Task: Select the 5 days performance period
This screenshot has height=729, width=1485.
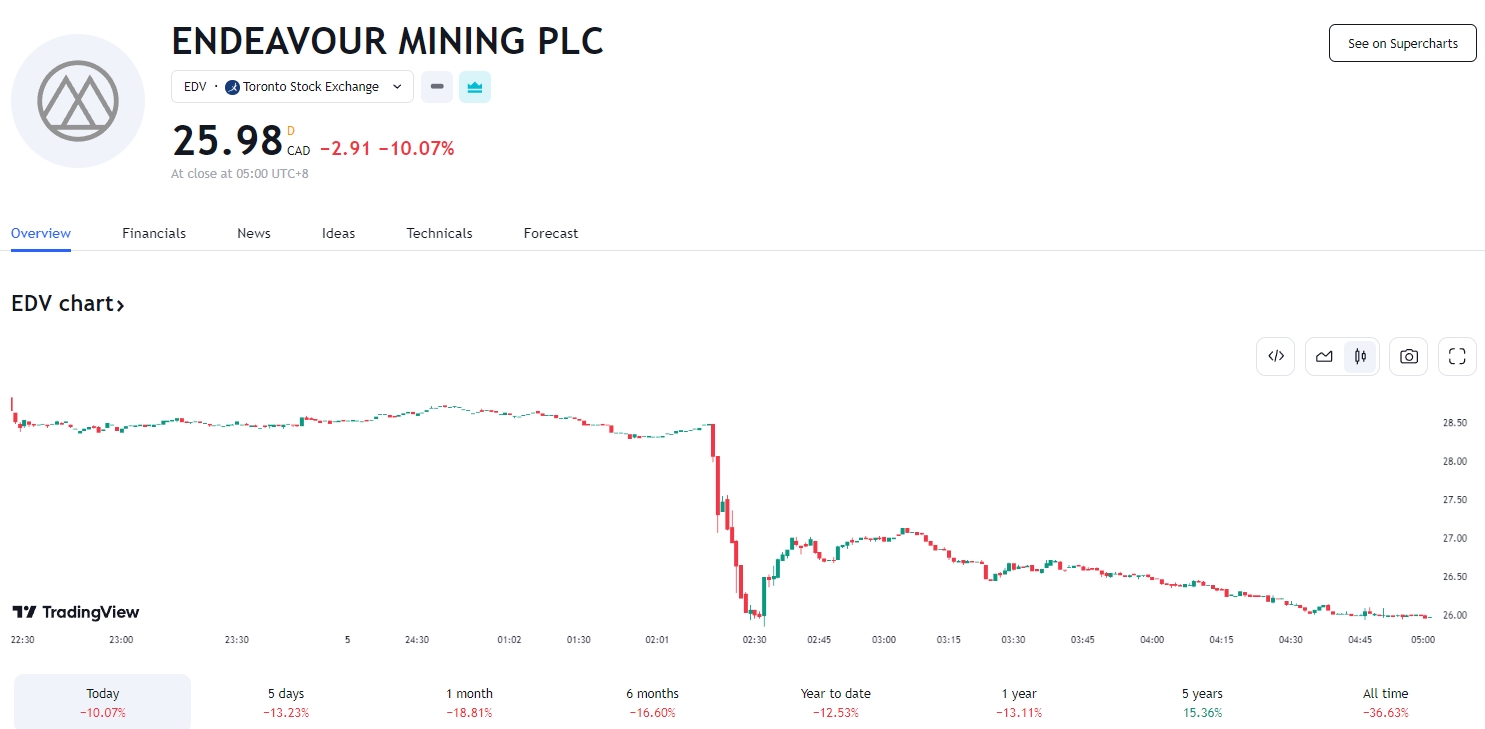Action: (285, 702)
